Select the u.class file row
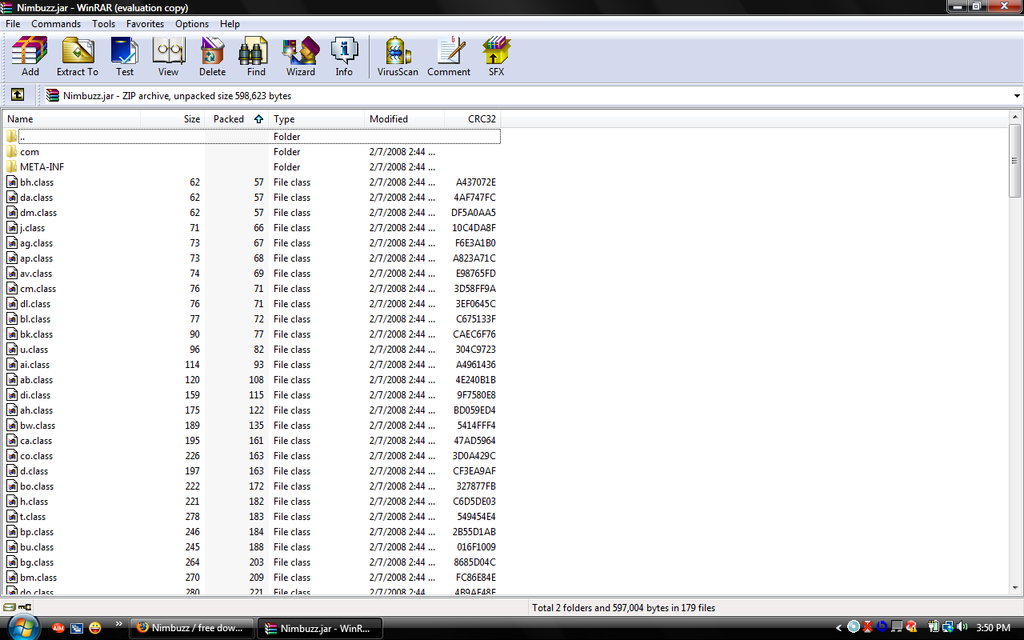The image size is (1024, 640). [252, 349]
